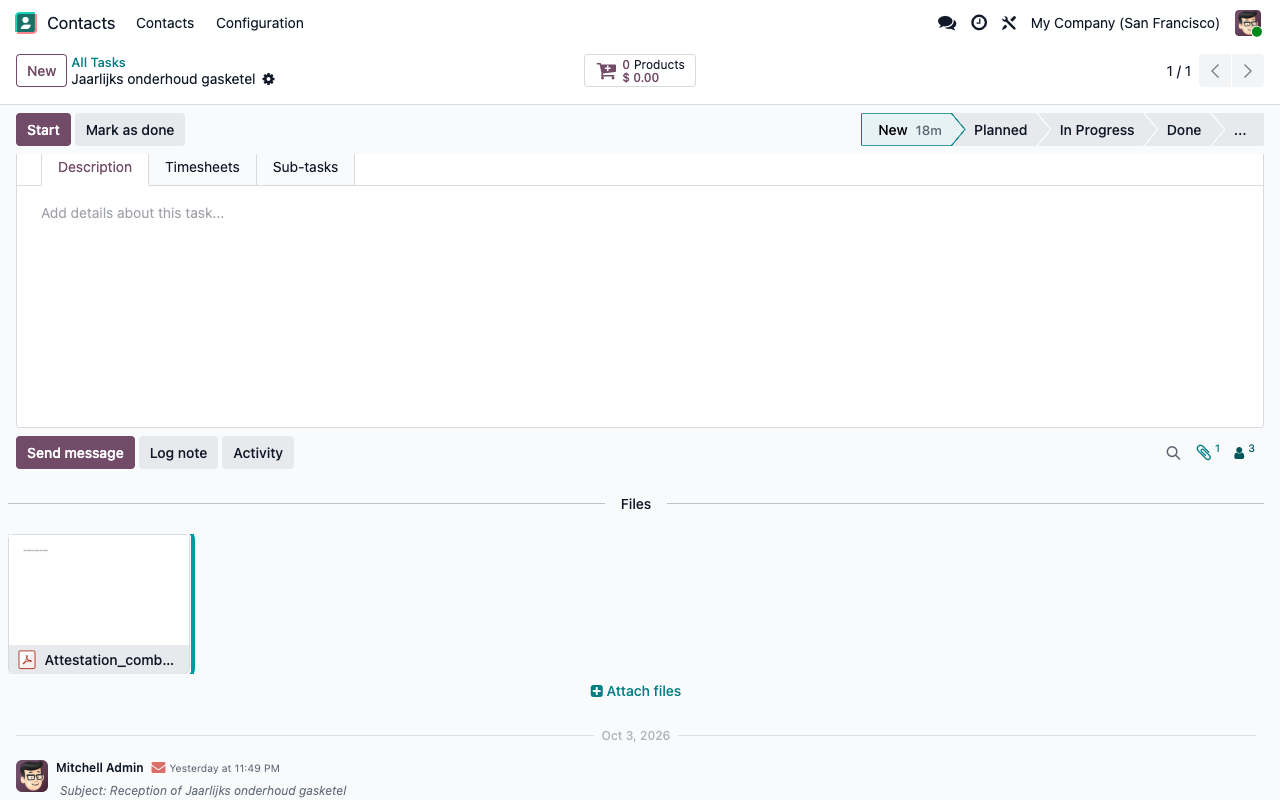Click the Attach files link

coord(636,691)
